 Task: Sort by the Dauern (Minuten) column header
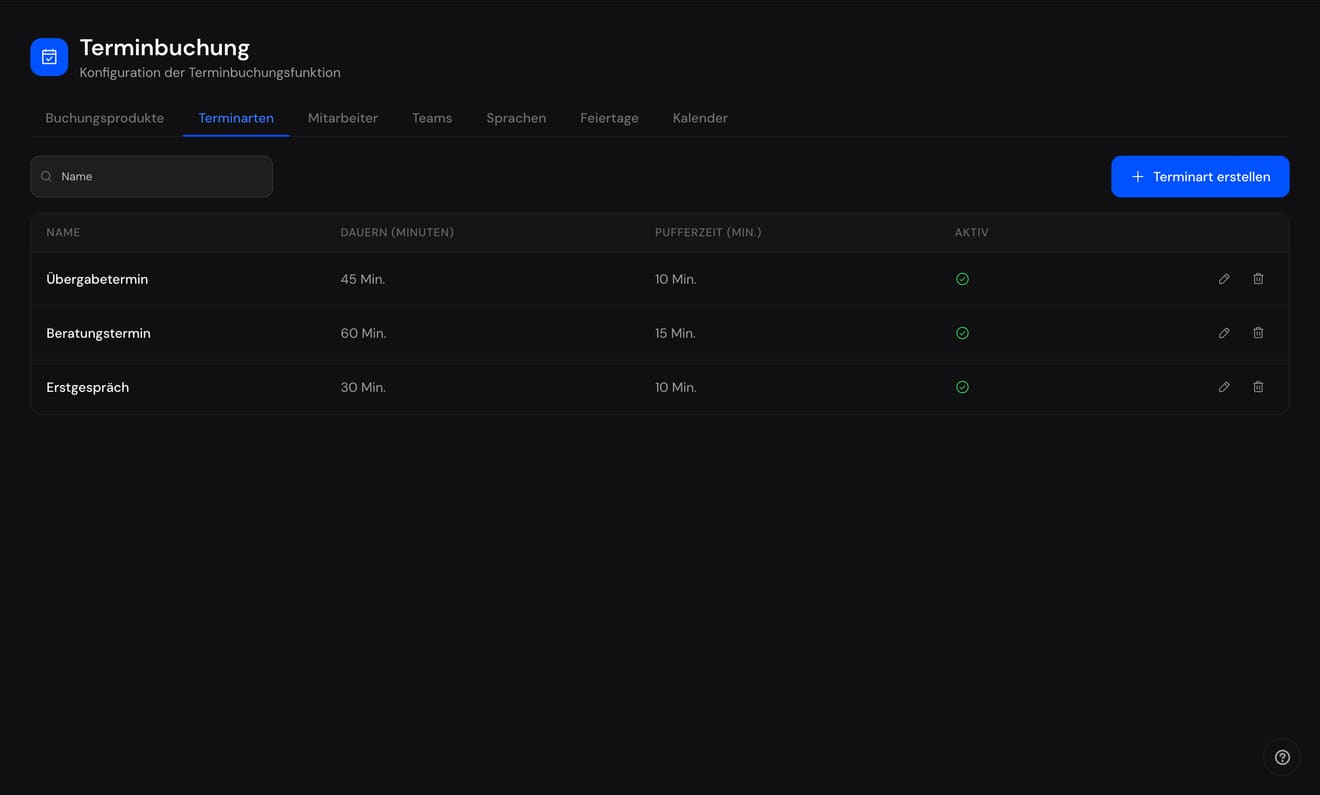tap(397, 232)
